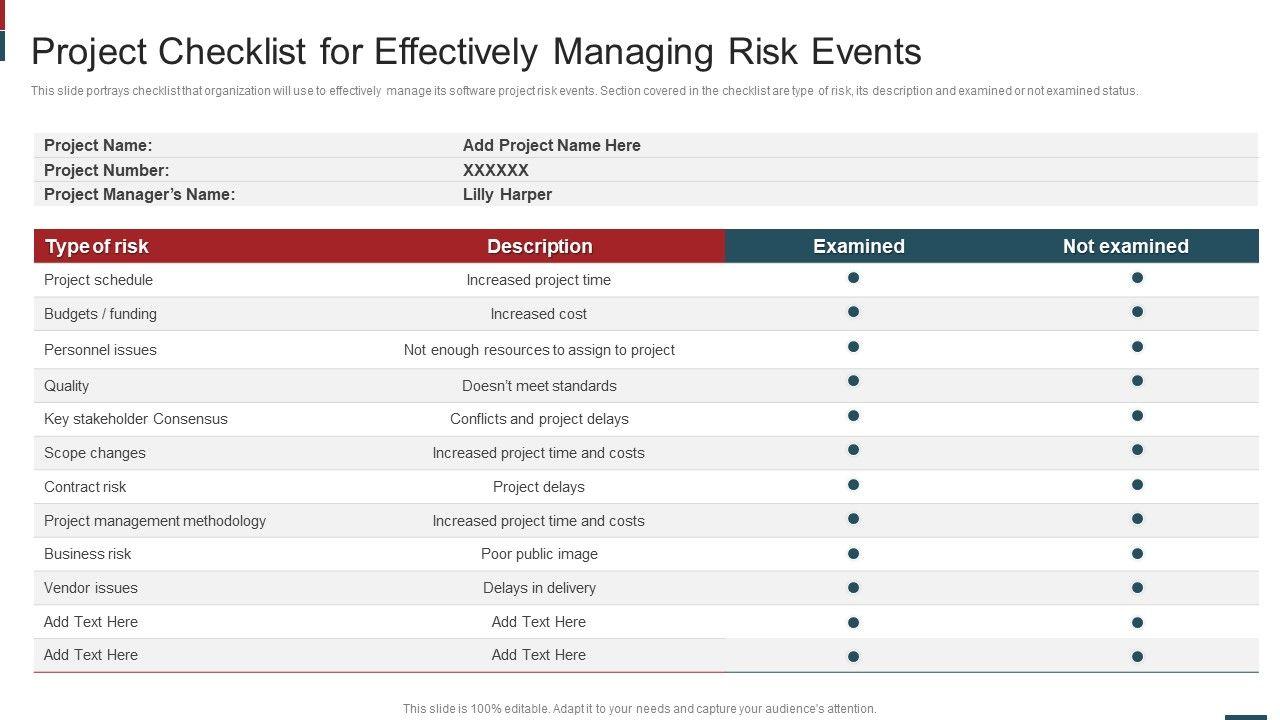Select Examined dot for Personnel issues
This screenshot has height=720, width=1280.
click(853, 347)
